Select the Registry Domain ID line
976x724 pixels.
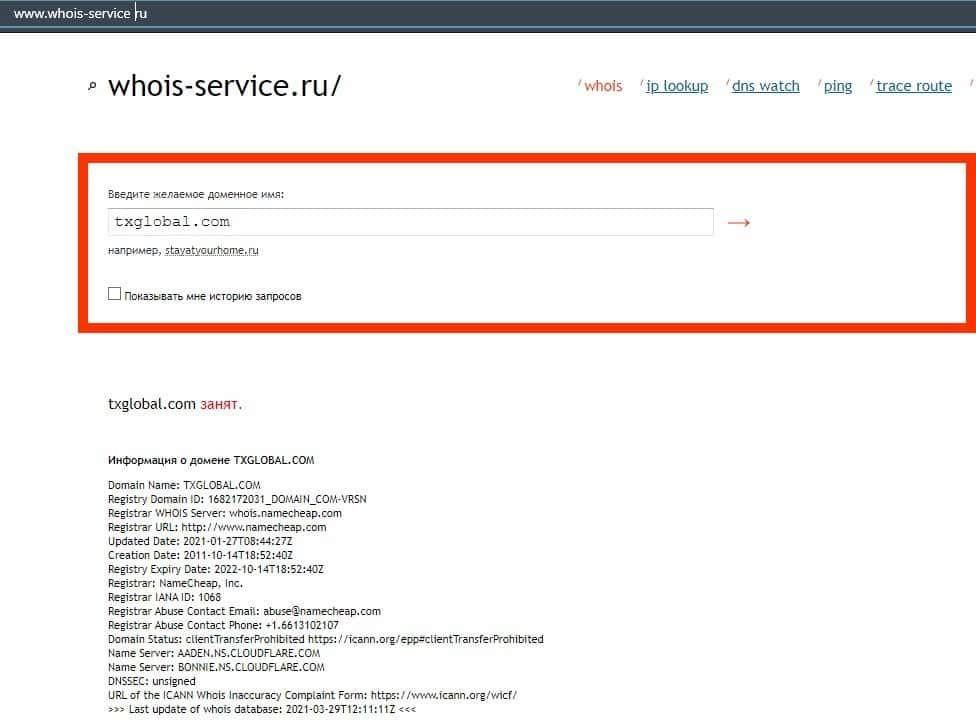pos(237,499)
